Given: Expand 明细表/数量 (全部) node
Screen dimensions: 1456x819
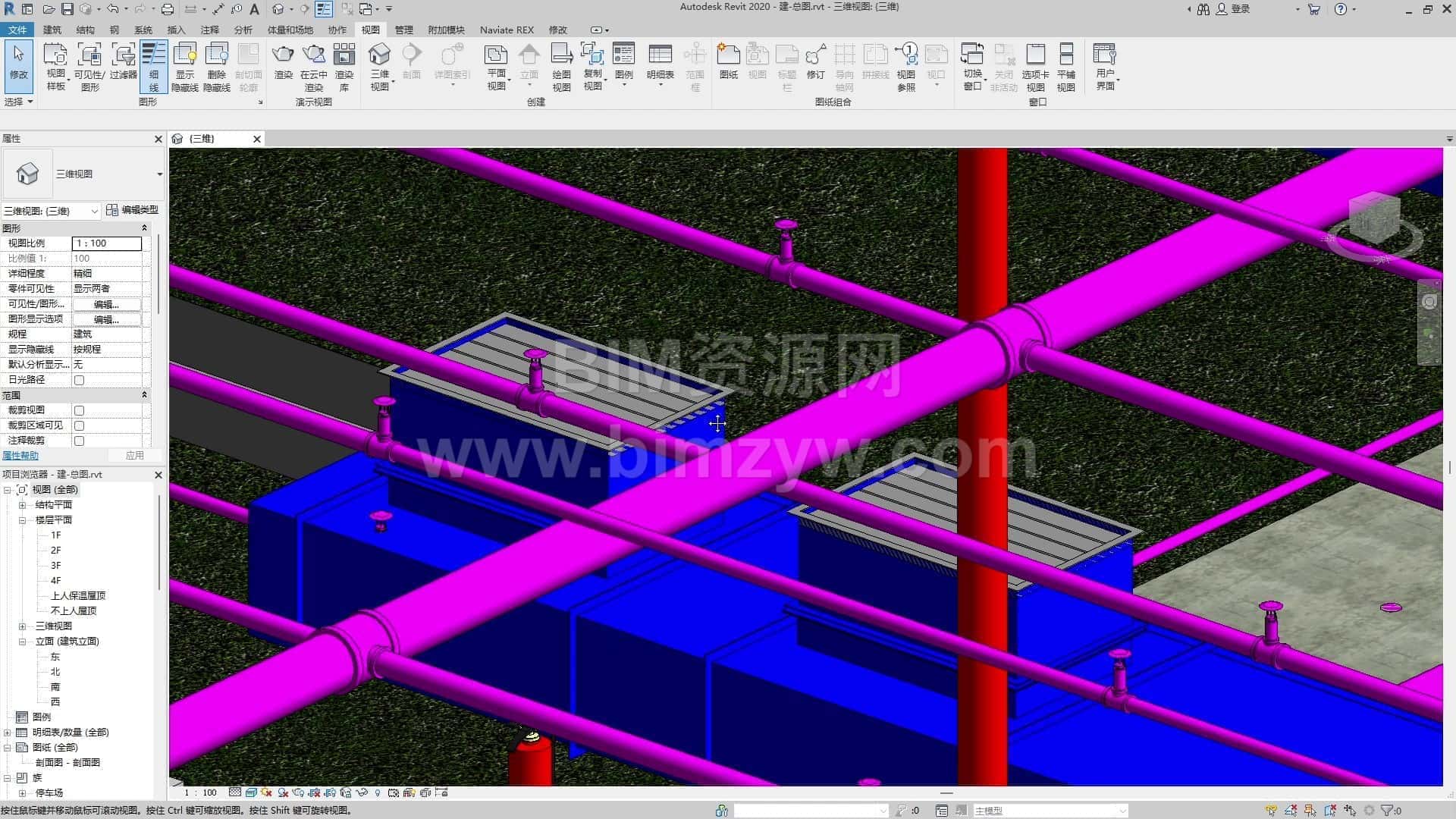Looking at the screenshot, I should pyautogui.click(x=7, y=733).
